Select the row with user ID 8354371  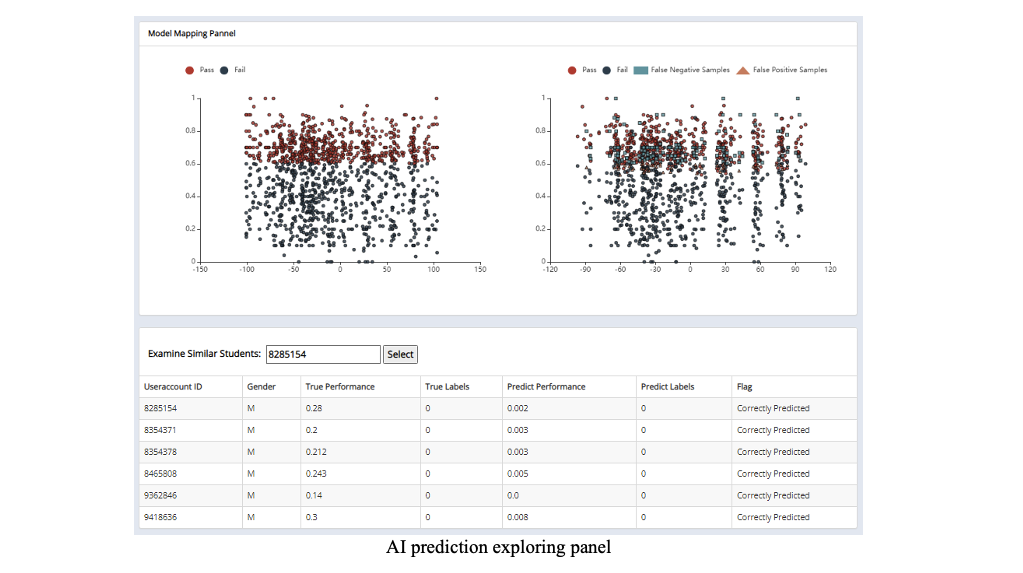(160, 430)
